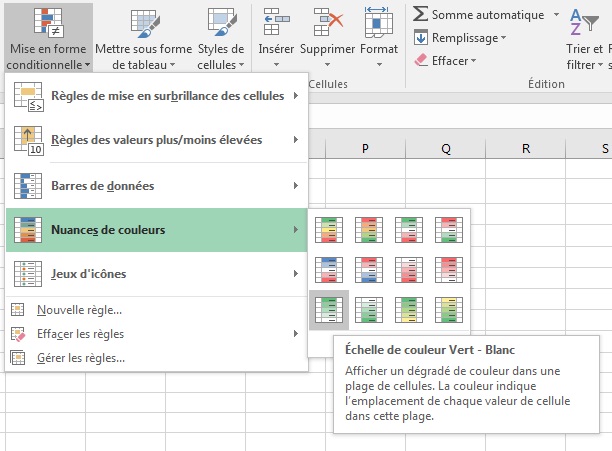Click the Jeux d'icônes icon

click(x=28, y=274)
